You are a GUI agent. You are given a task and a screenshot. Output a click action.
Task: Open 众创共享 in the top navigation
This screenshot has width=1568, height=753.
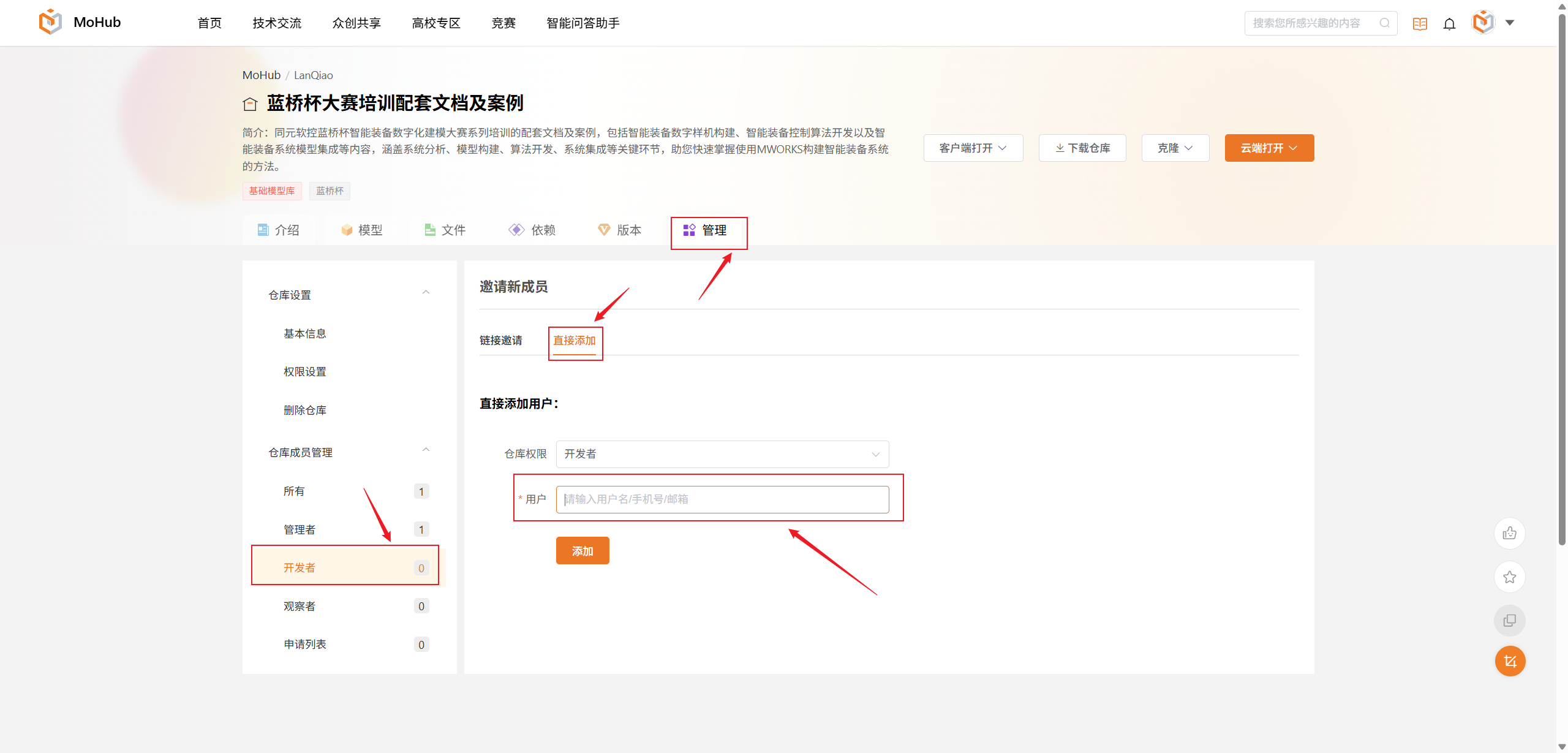coord(356,23)
